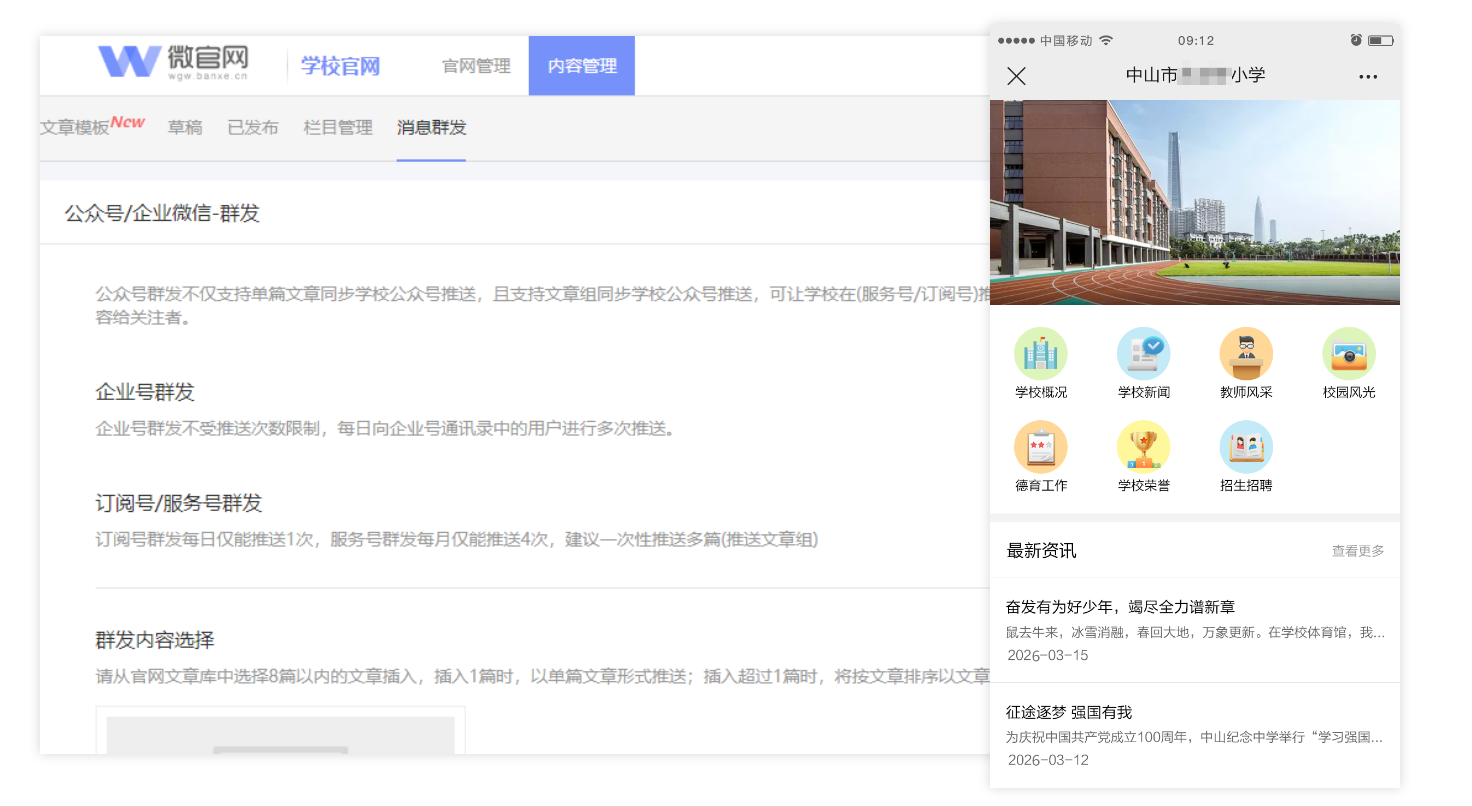
Task: Select the 内容管理 tab
Action: pos(582,66)
